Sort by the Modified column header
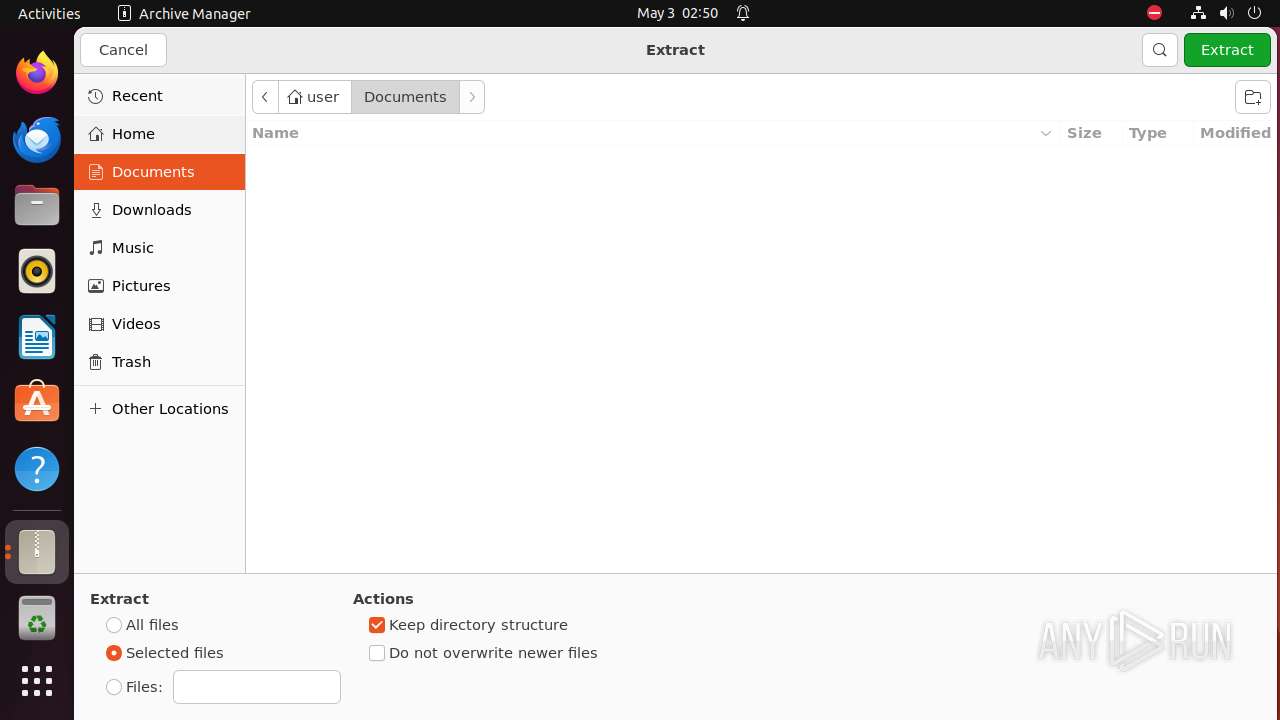Screen dimensions: 1280x720 click(1235, 133)
